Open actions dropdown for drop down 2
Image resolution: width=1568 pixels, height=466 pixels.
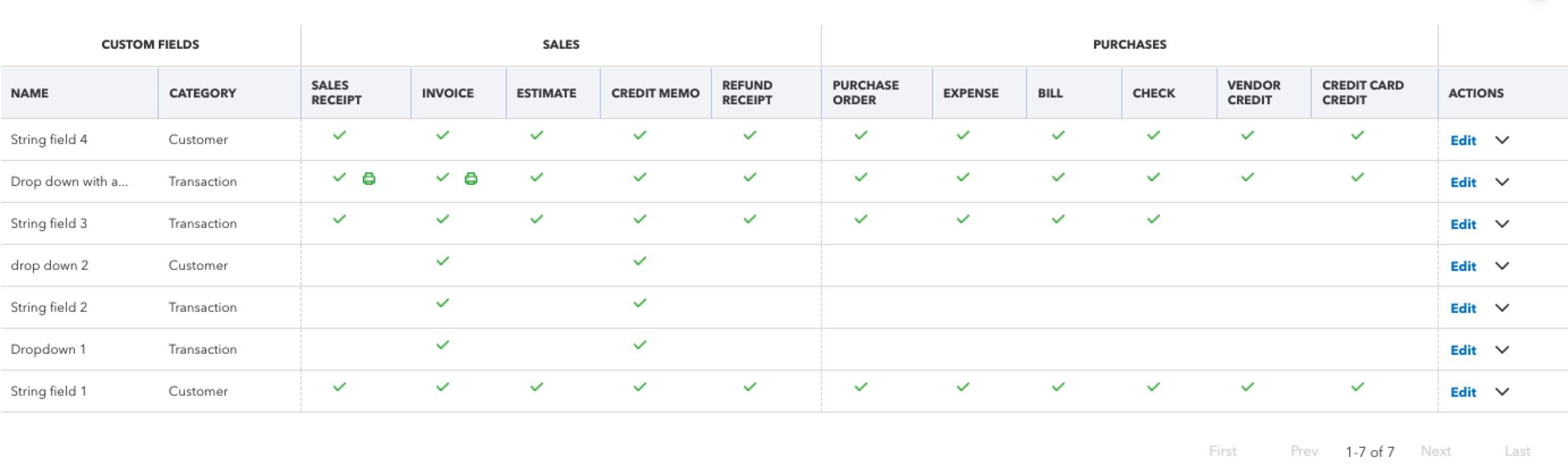pos(1502,266)
